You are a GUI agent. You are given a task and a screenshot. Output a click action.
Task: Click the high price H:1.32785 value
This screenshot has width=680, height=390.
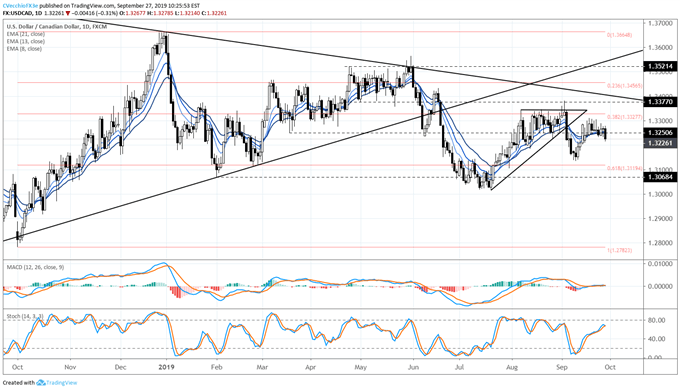click(x=160, y=13)
